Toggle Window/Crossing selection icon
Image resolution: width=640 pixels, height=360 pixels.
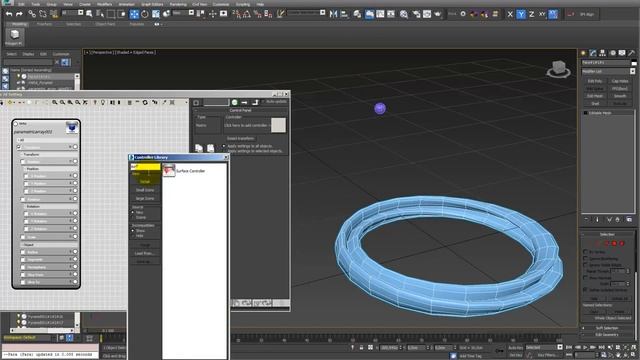click(121, 14)
